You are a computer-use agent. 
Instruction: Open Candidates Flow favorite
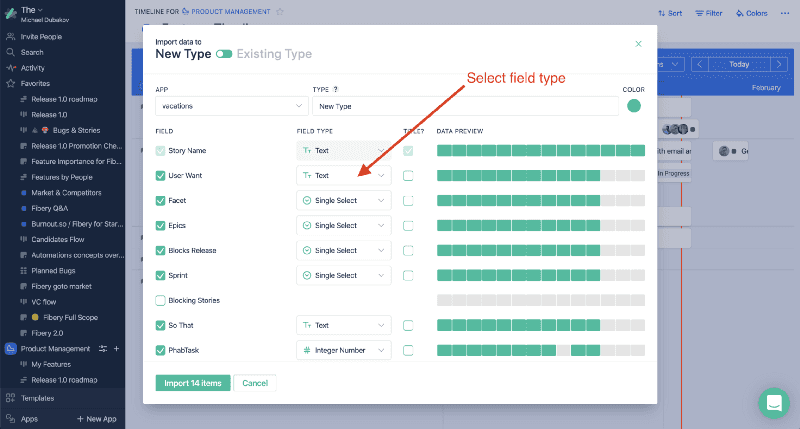pos(58,240)
